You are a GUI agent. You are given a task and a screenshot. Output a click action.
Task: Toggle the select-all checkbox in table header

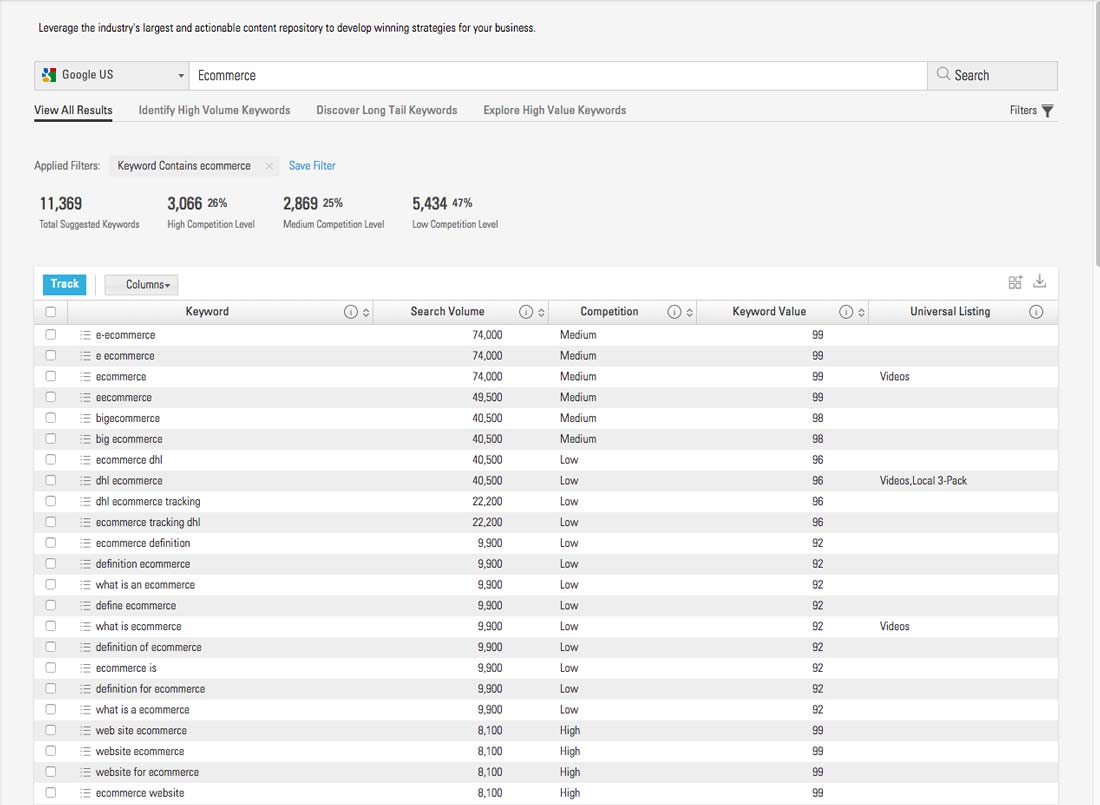pyautogui.click(x=51, y=312)
